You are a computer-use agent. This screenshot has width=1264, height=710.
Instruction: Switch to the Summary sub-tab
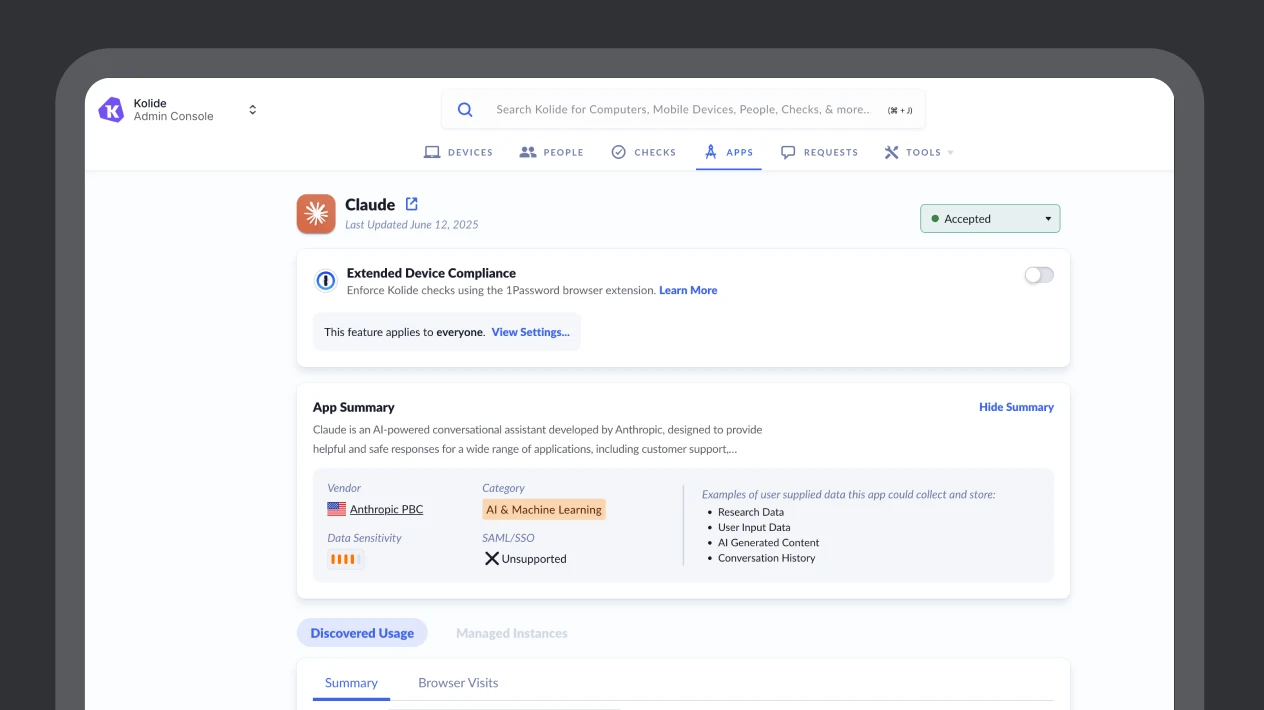click(351, 683)
